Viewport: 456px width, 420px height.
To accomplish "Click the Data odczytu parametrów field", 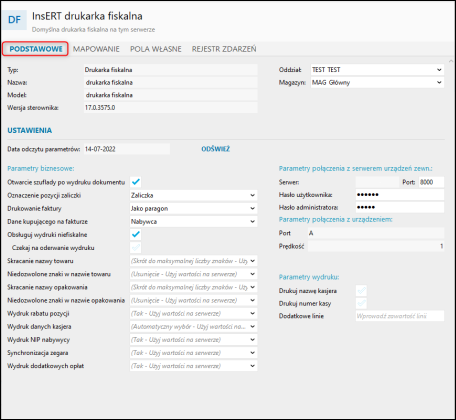I will coord(126,149).
